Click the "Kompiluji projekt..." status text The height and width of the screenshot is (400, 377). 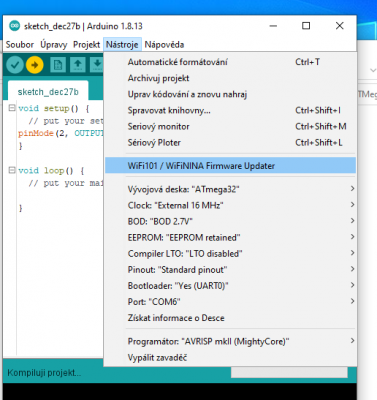[x=44, y=373]
